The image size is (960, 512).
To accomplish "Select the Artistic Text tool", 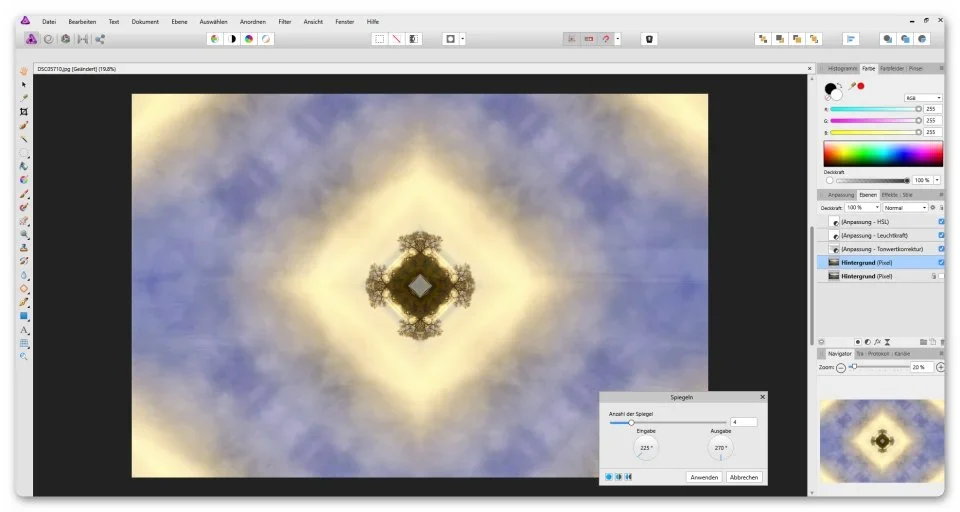I will 24,330.
